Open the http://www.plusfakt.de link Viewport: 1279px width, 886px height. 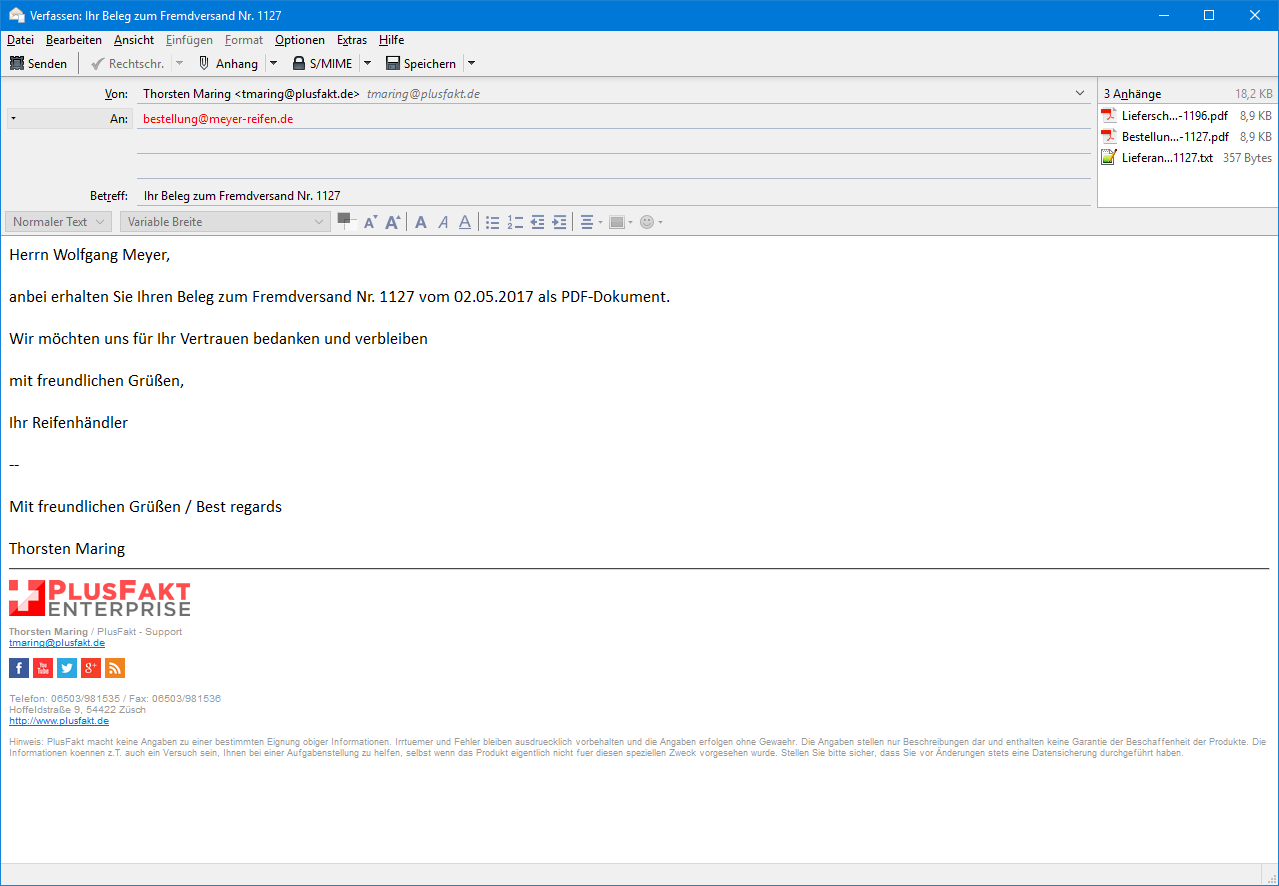pyautogui.click(x=59, y=720)
